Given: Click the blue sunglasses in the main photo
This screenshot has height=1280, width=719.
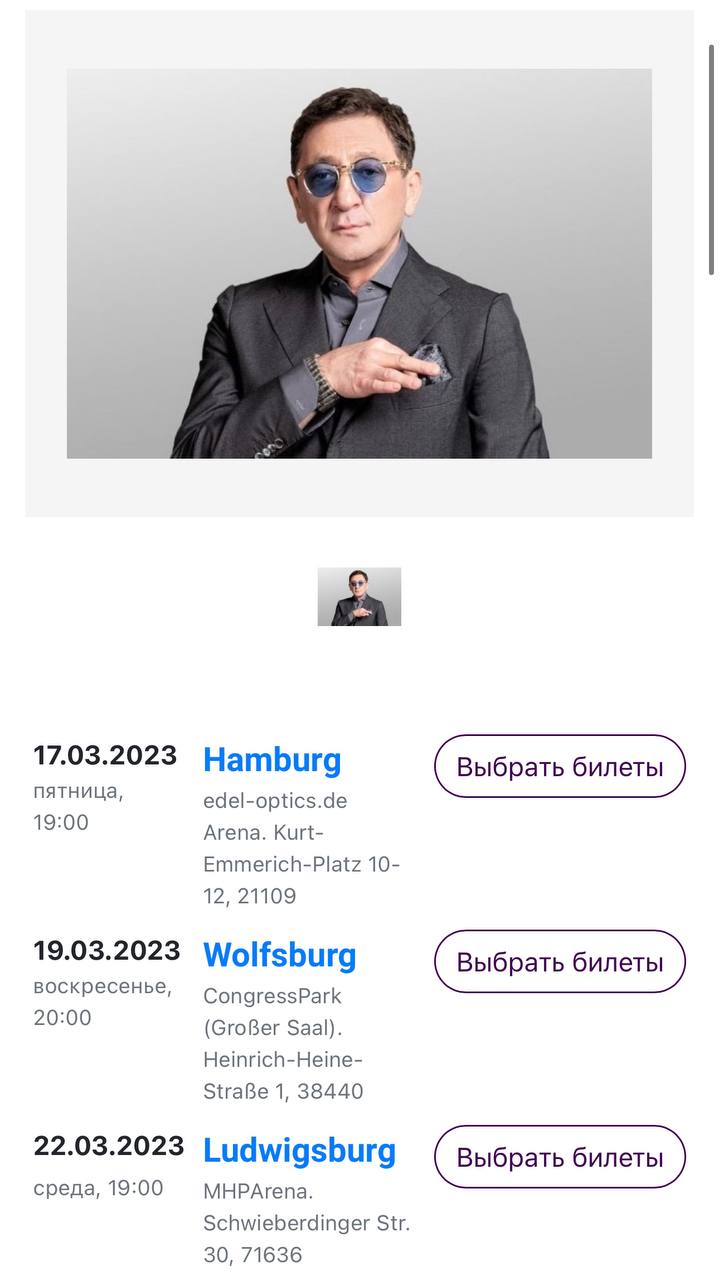Looking at the screenshot, I should (x=350, y=179).
